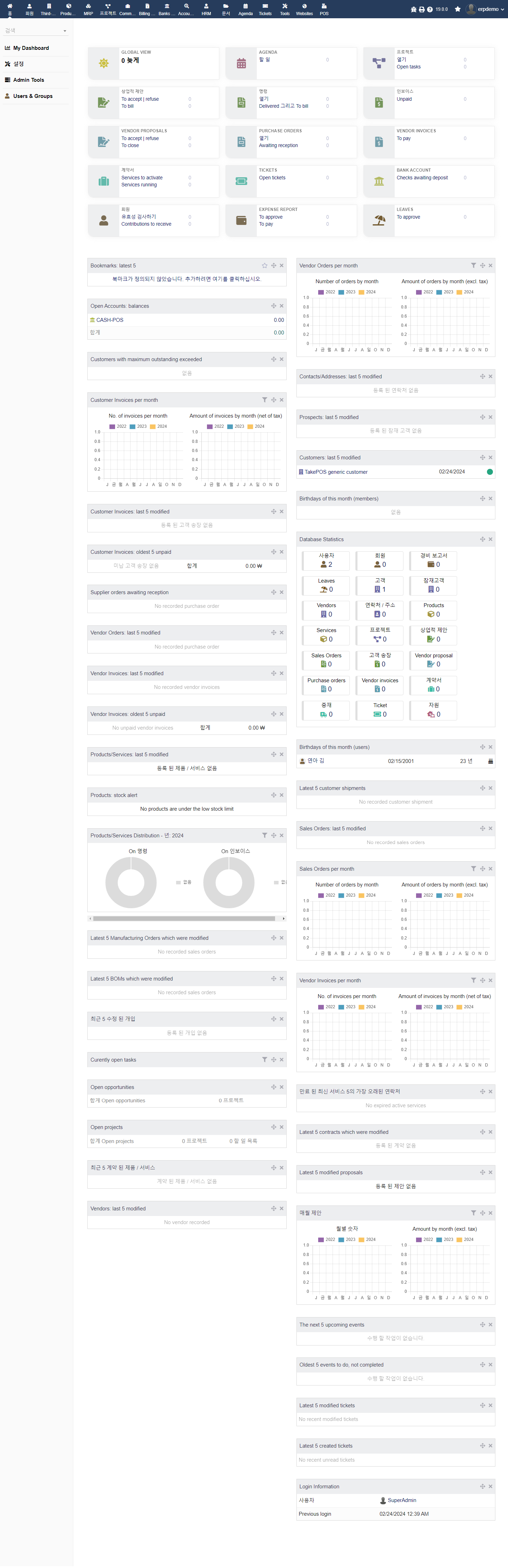The height and width of the screenshot is (1568, 508).
Task: Click the CASH-POS account link
Action: (109, 320)
